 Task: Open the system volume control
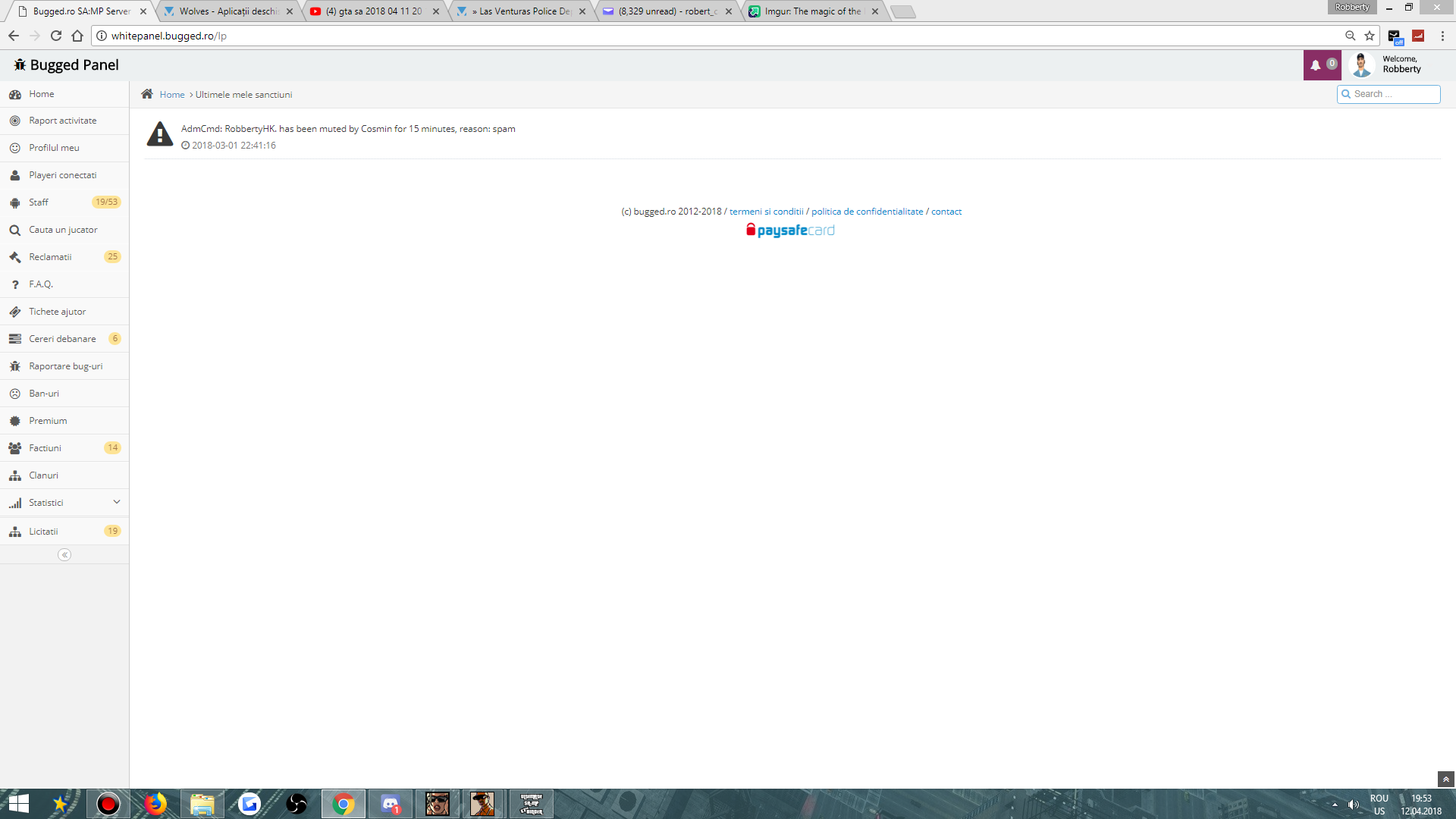click(1353, 805)
